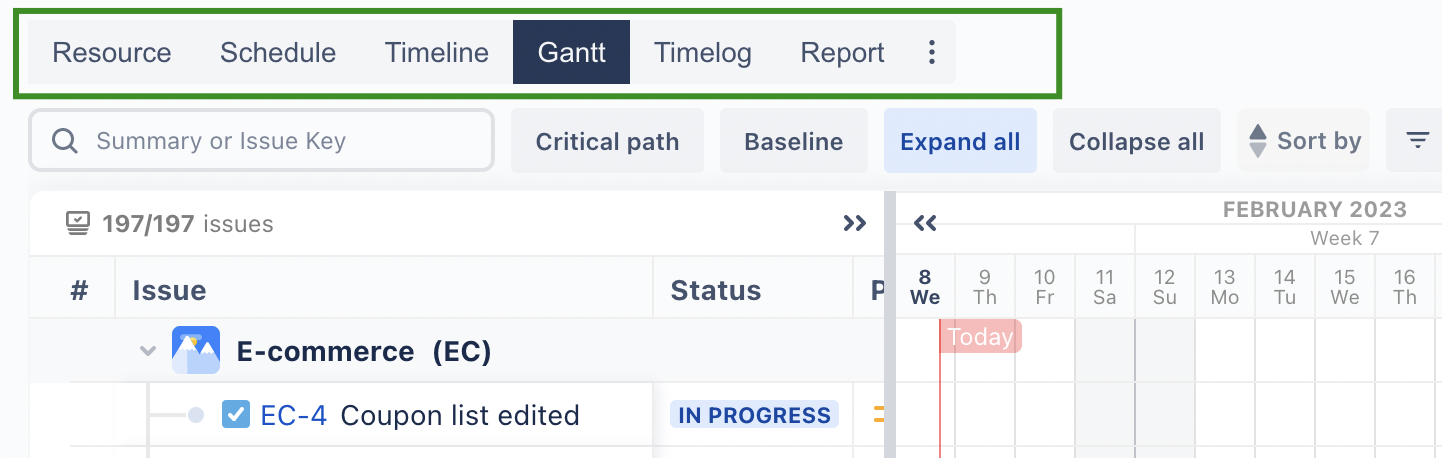Click the filter lines icon
The image size is (1442, 458).
pos(1417,141)
